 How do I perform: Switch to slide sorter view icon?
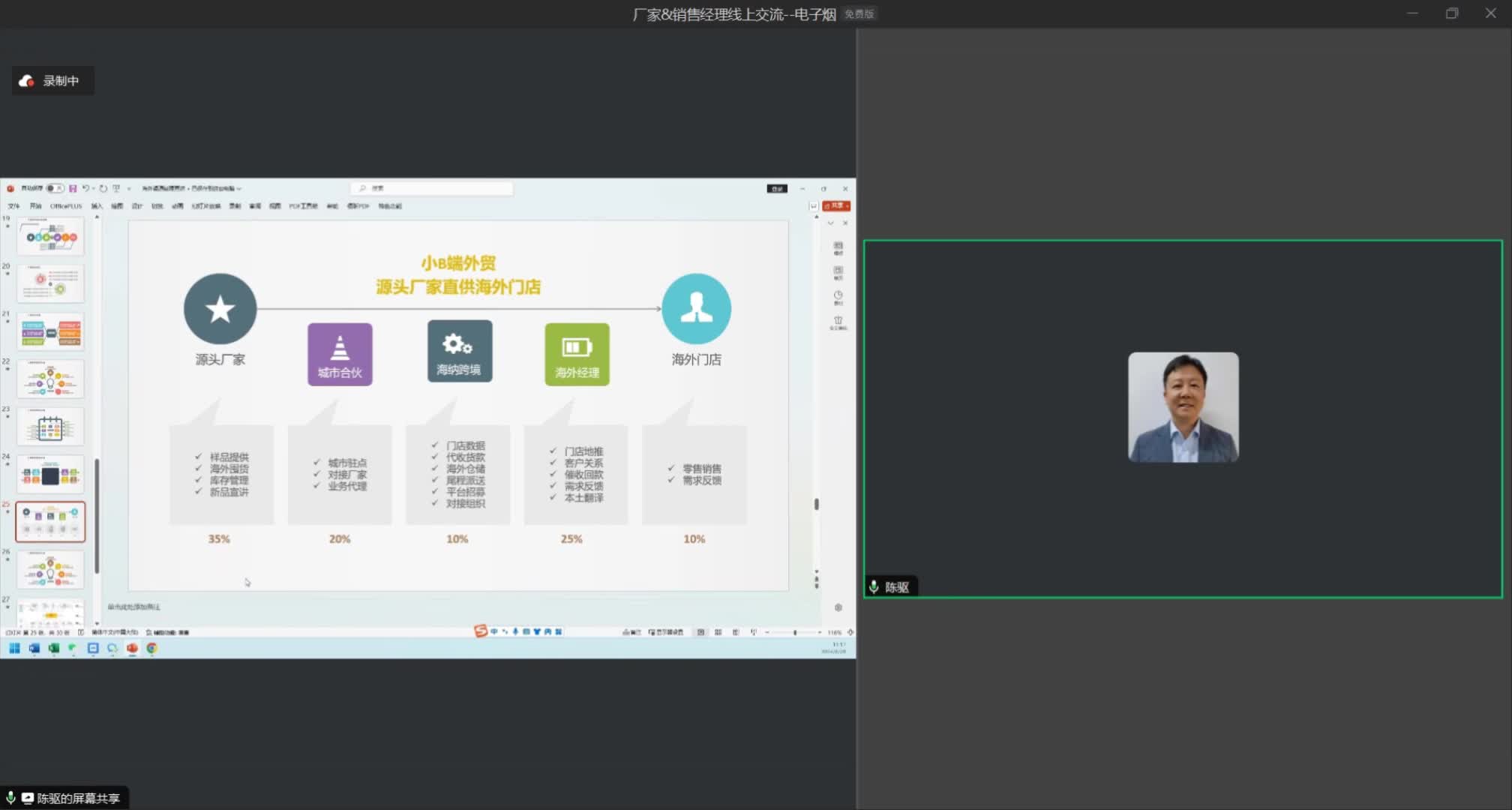718,632
